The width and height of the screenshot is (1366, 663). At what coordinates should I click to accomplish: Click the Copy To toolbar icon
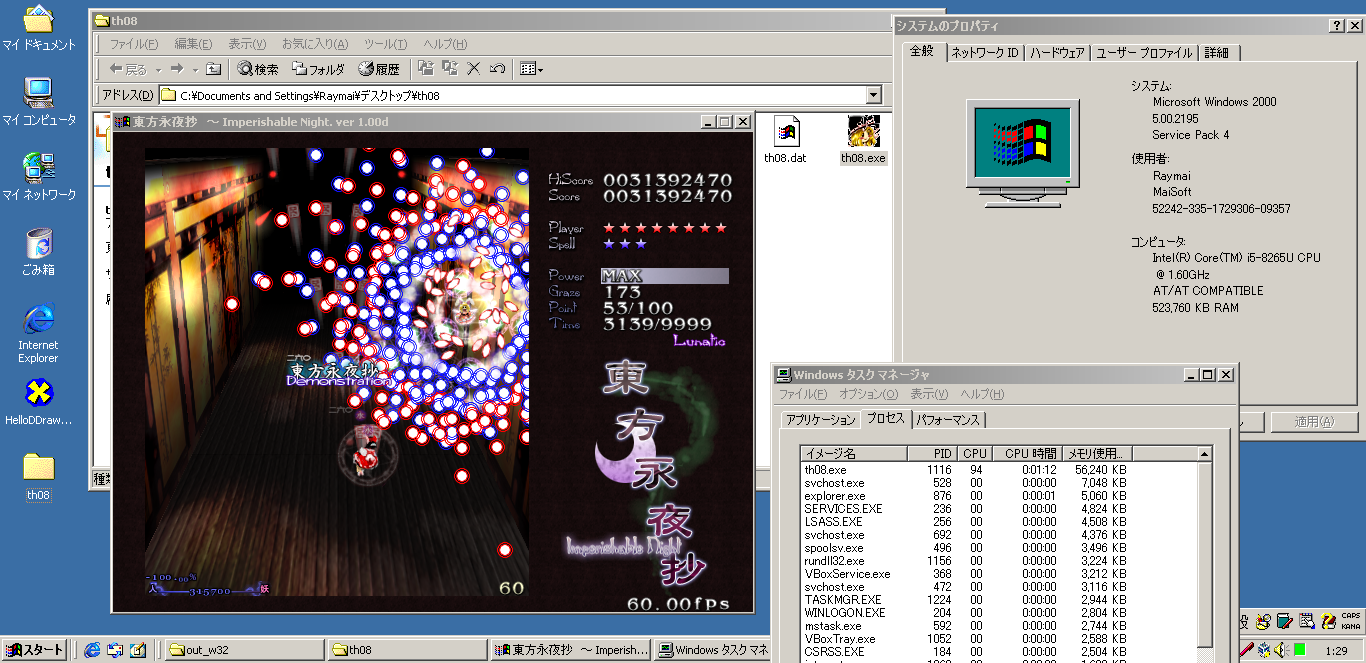click(x=450, y=69)
